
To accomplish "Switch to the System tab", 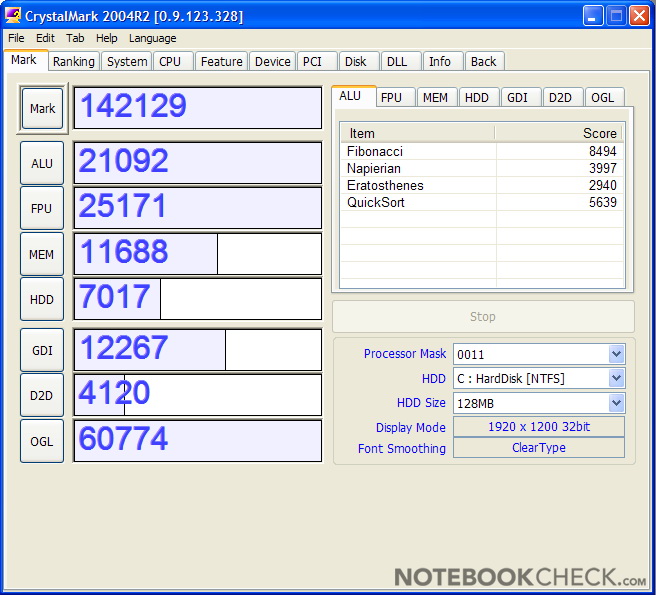I will [127, 62].
